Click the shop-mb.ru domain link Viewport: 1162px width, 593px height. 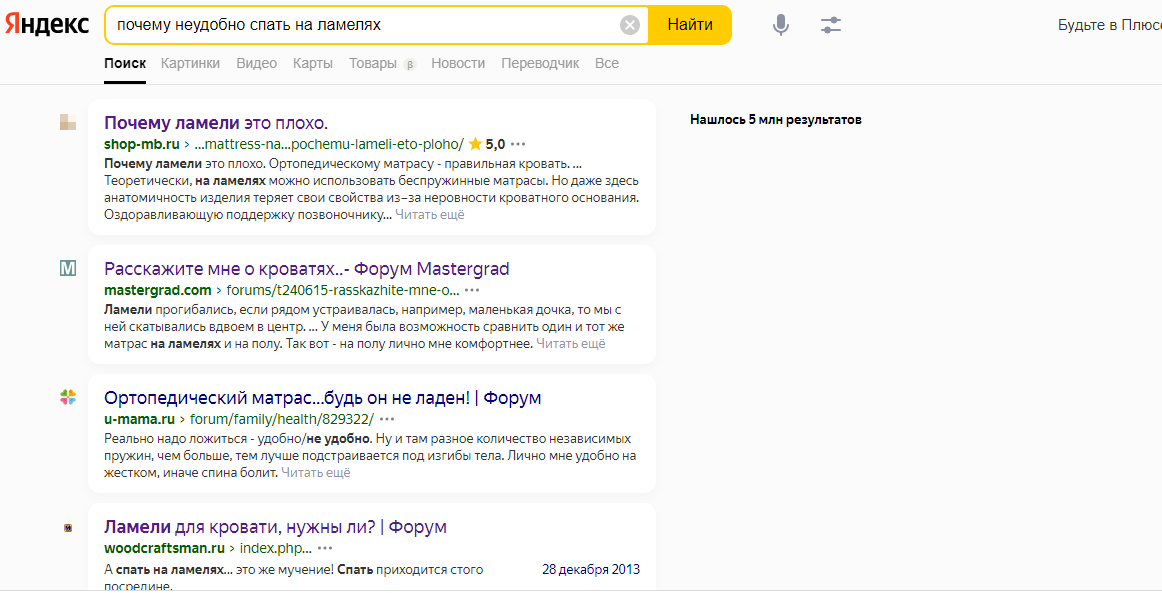tap(142, 144)
